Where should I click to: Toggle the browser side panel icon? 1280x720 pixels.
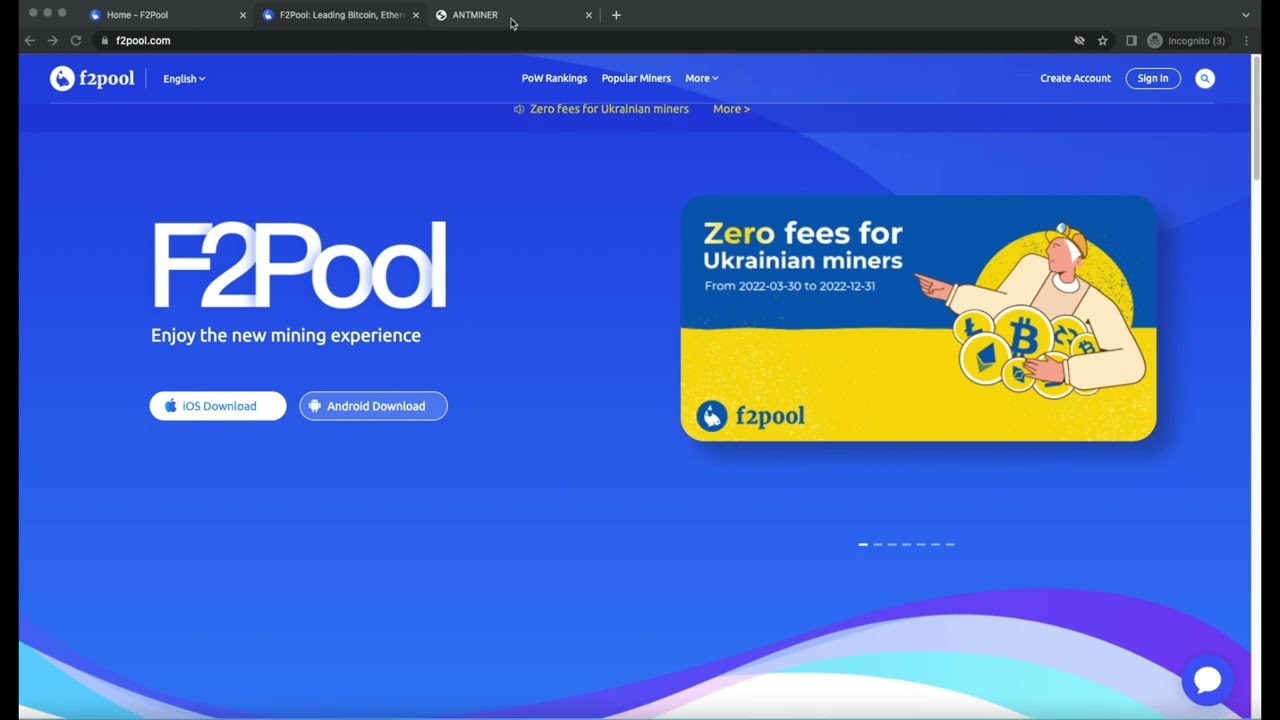point(1131,41)
